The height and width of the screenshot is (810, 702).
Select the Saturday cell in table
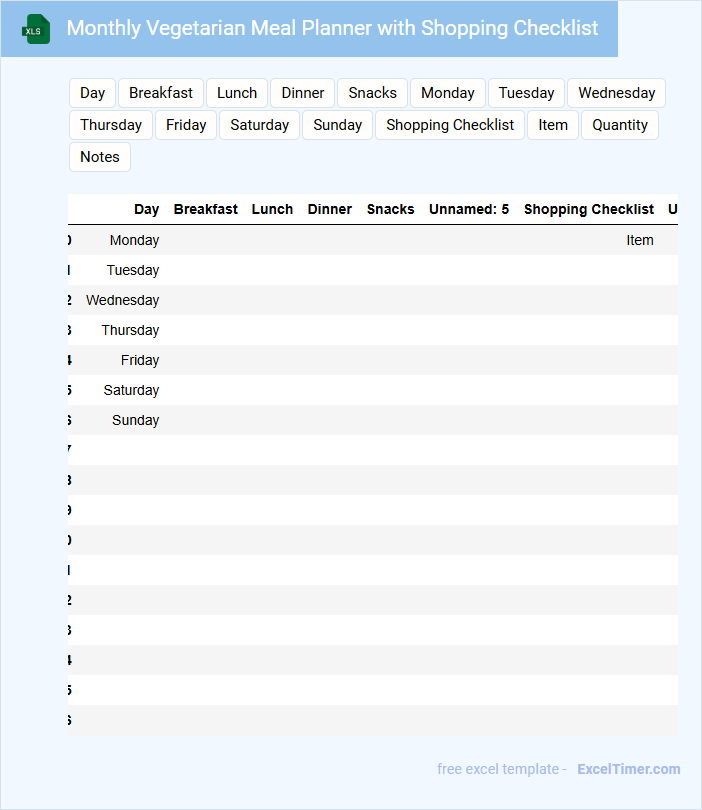(x=131, y=390)
